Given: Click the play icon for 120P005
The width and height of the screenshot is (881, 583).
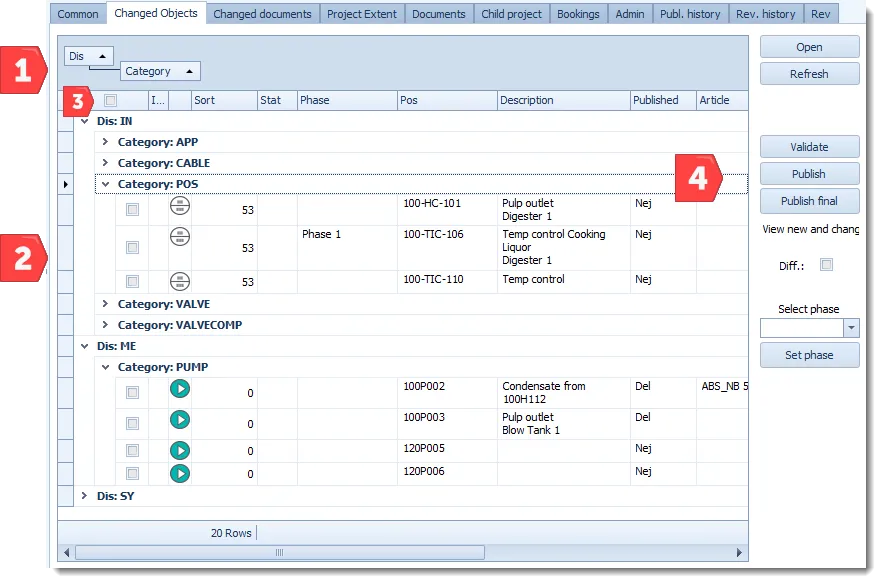Looking at the screenshot, I should pyautogui.click(x=180, y=450).
